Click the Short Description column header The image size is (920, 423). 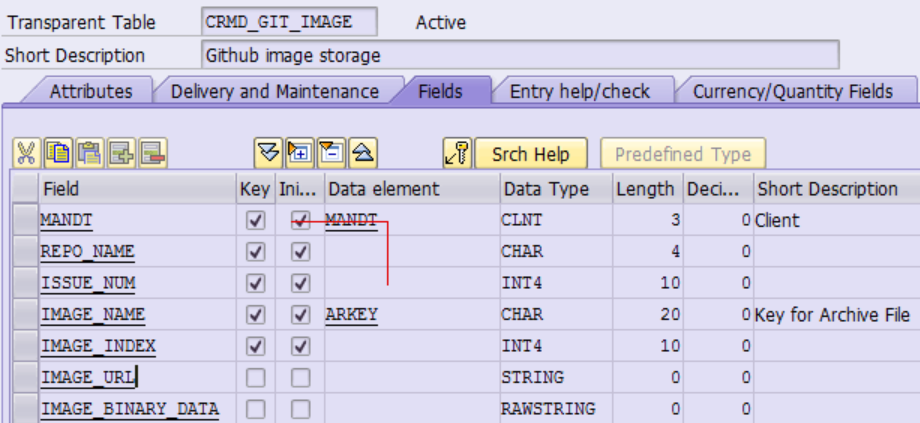tap(836, 189)
